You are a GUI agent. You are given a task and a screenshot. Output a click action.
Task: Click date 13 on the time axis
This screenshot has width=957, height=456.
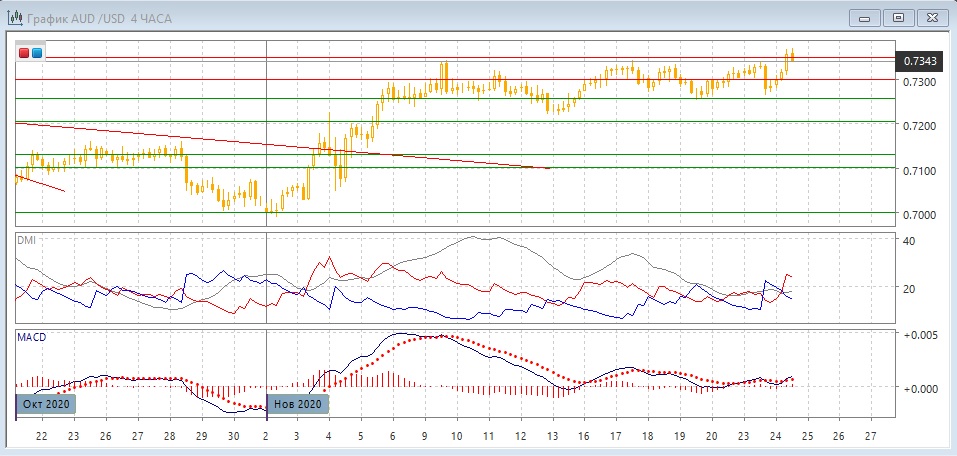point(552,437)
